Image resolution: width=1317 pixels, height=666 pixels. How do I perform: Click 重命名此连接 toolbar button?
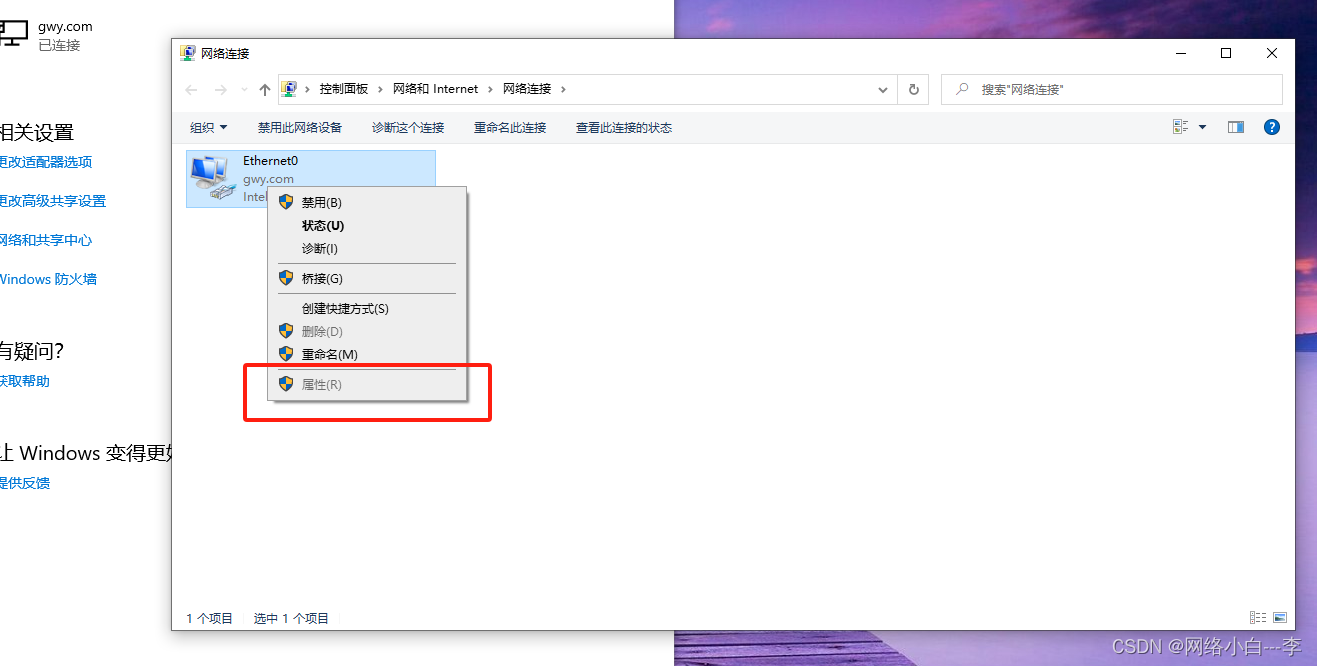(x=510, y=127)
